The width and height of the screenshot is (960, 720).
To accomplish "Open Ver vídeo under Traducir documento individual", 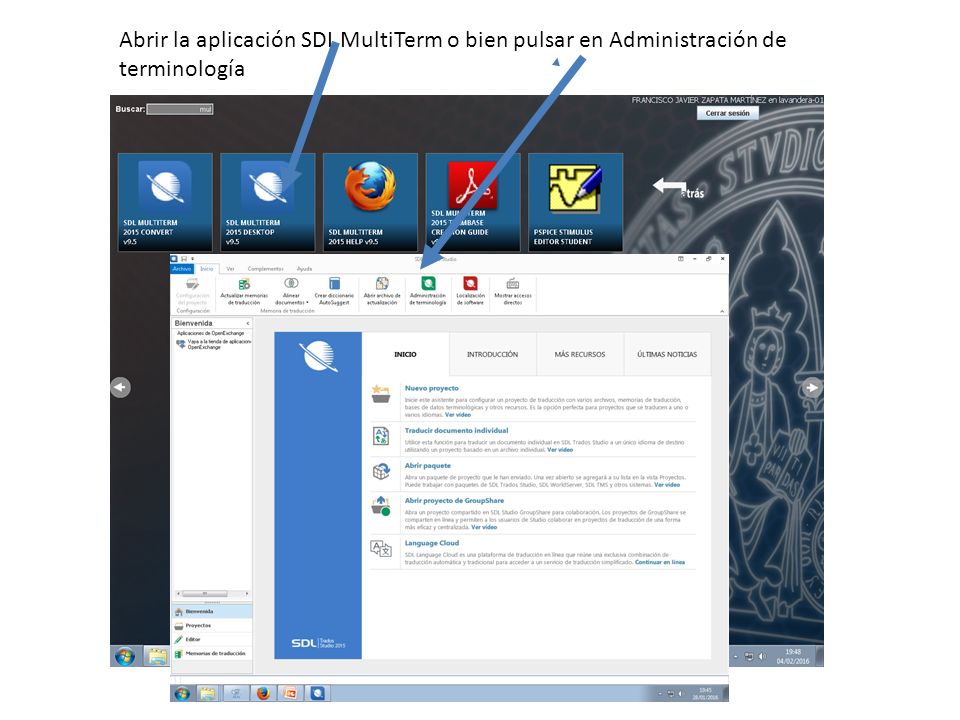I will pyautogui.click(x=560, y=449).
